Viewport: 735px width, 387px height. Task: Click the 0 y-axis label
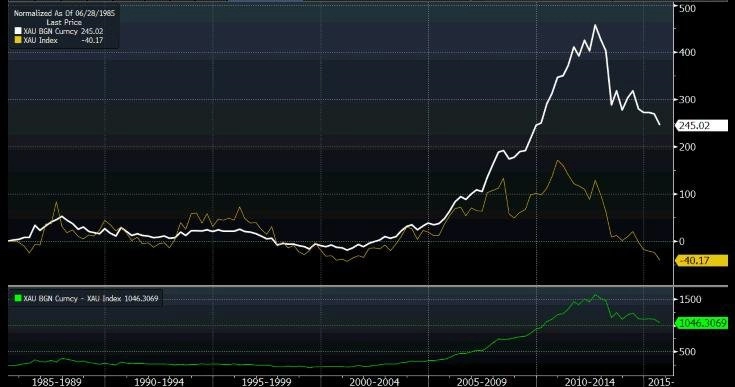[x=682, y=242]
